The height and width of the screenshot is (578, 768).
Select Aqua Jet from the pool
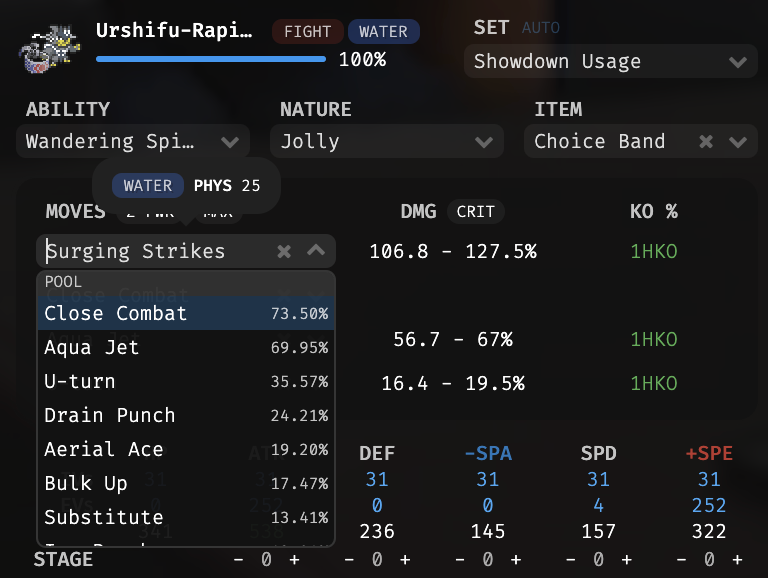(186, 347)
